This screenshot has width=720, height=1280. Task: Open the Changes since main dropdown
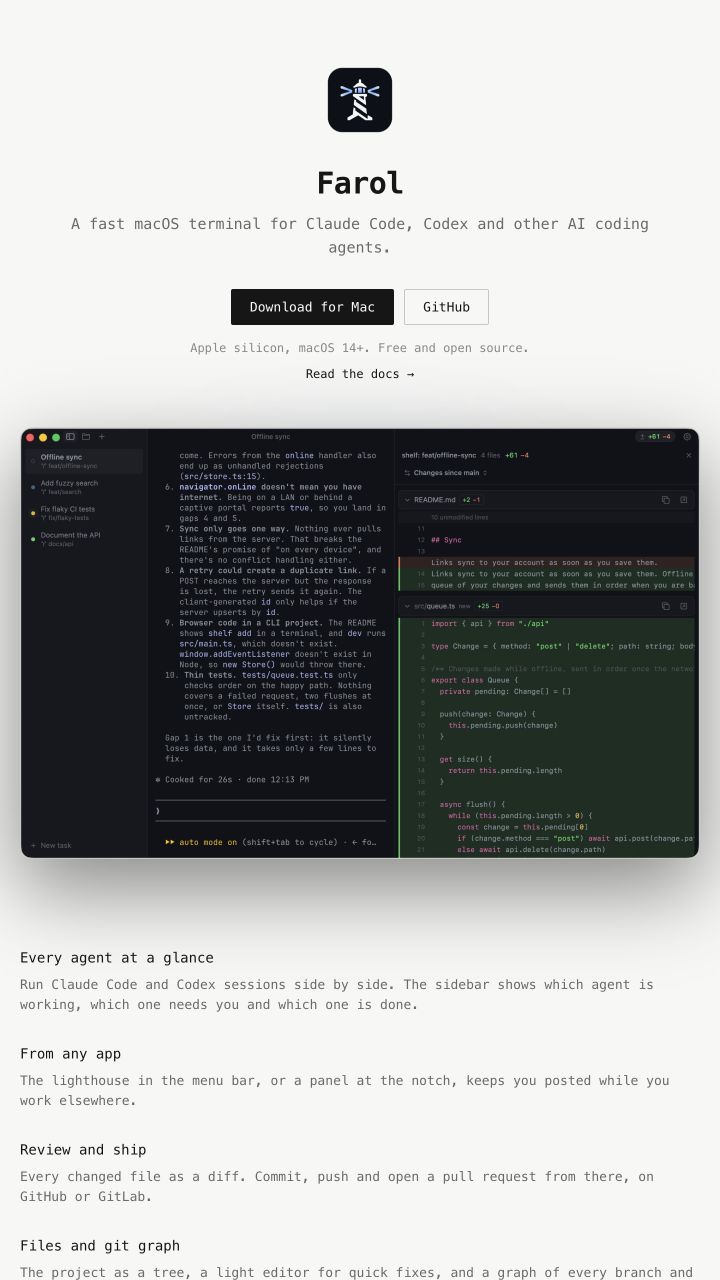tap(445, 473)
